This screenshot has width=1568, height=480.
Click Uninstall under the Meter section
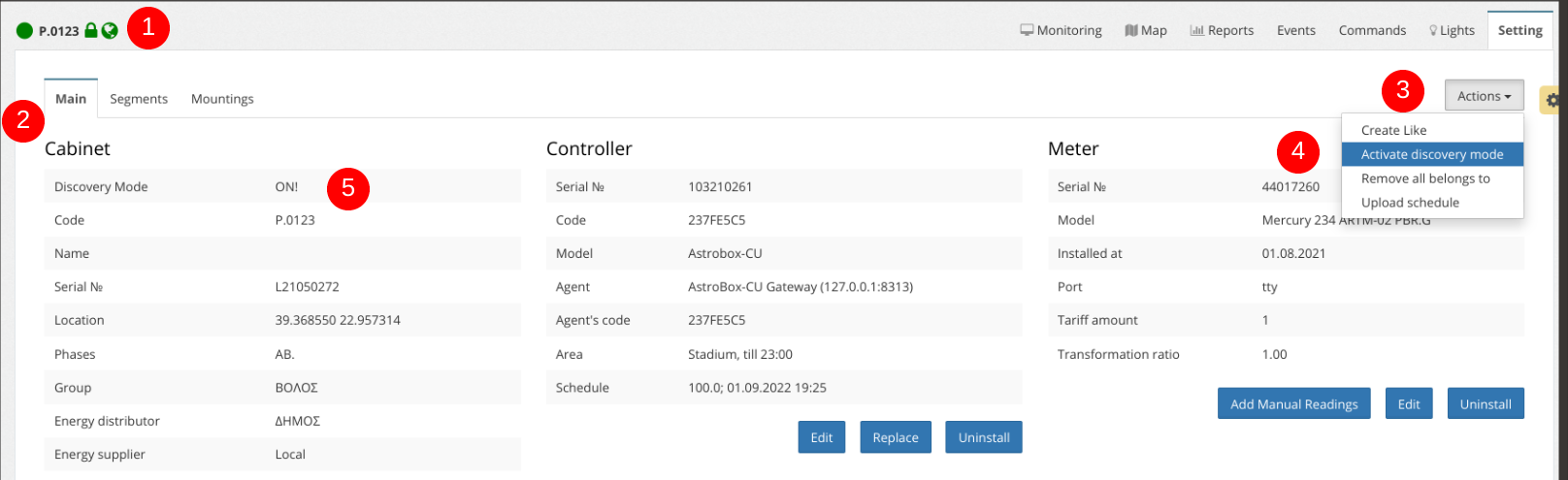[1485, 404]
